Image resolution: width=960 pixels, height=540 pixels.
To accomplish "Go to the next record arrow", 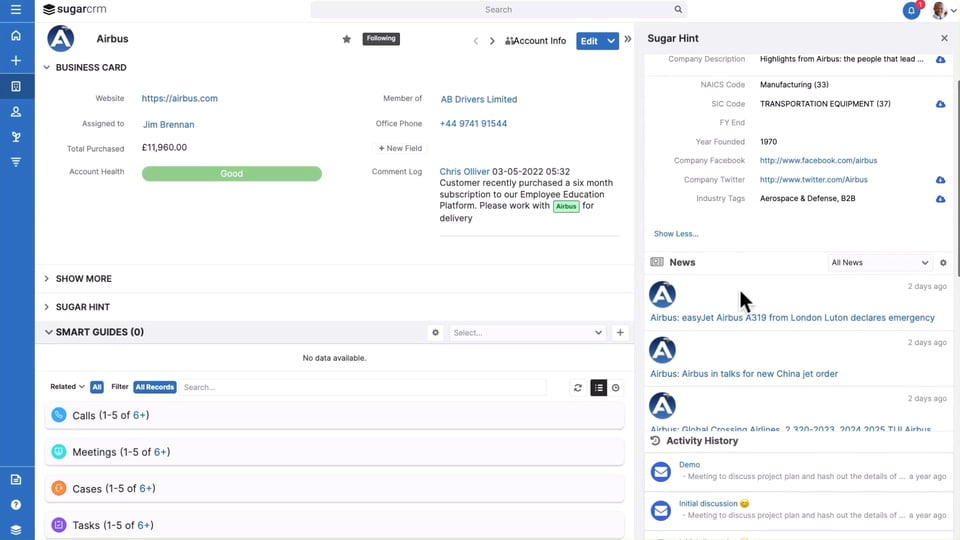I will 492,41.
